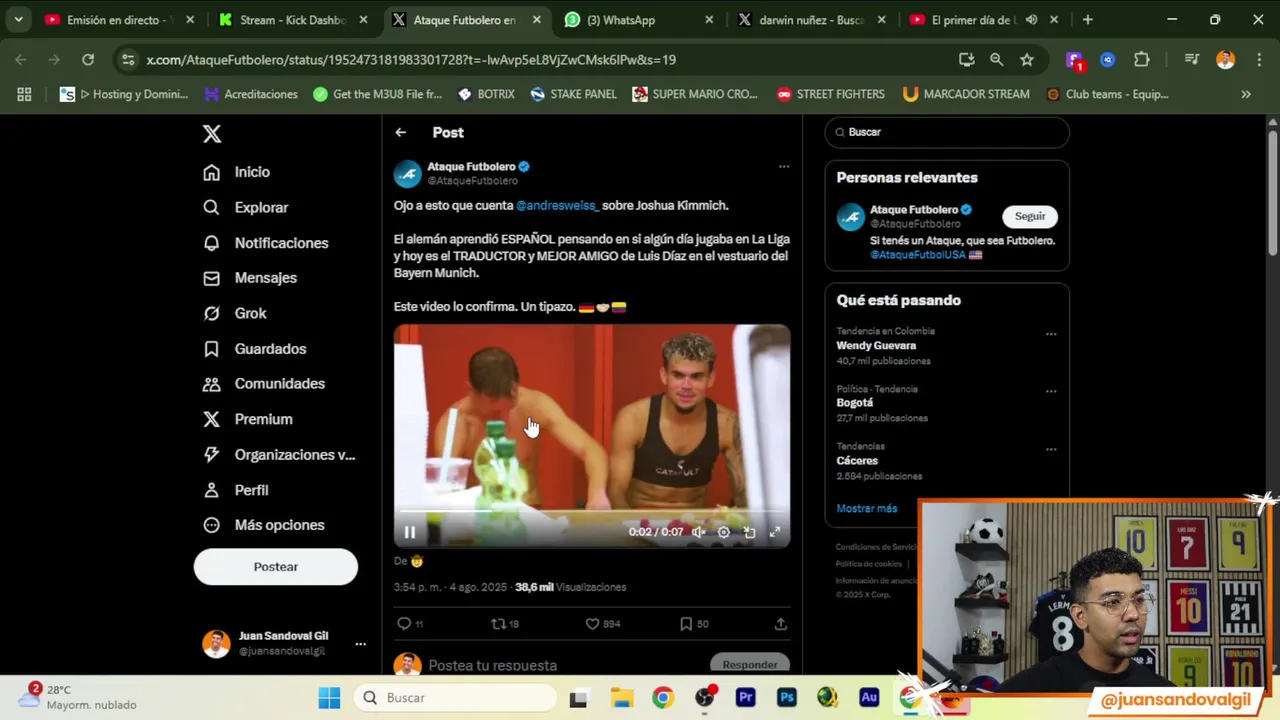This screenshot has width=1280, height=720.
Task: Open MARCADOR STREAM bookmark
Action: (965, 94)
